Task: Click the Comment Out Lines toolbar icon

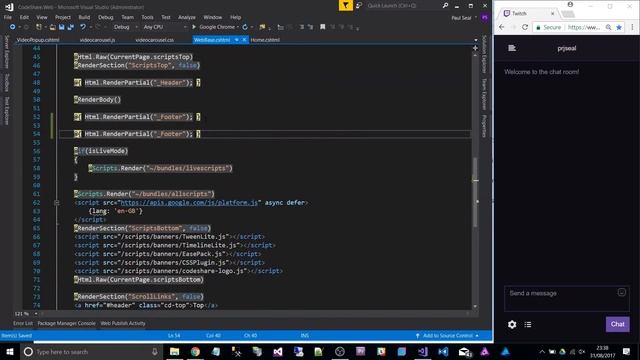Action: tap(302, 27)
